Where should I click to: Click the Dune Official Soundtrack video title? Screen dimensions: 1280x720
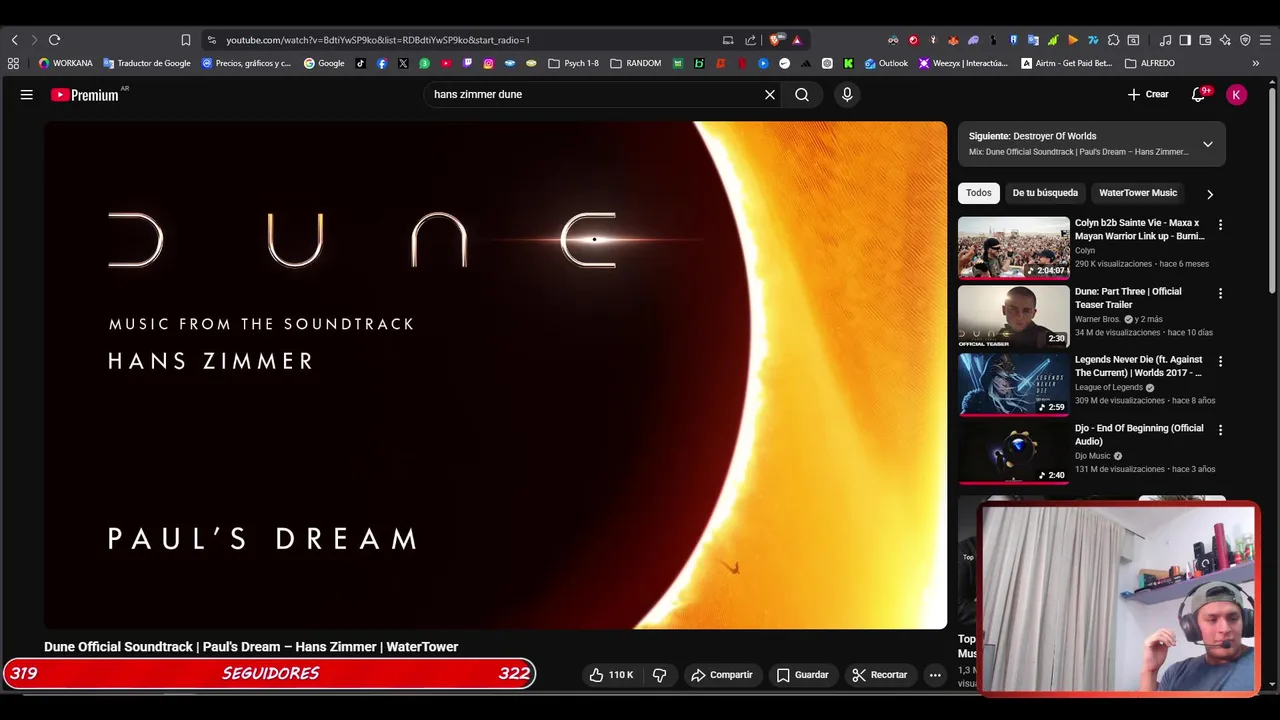tap(251, 647)
